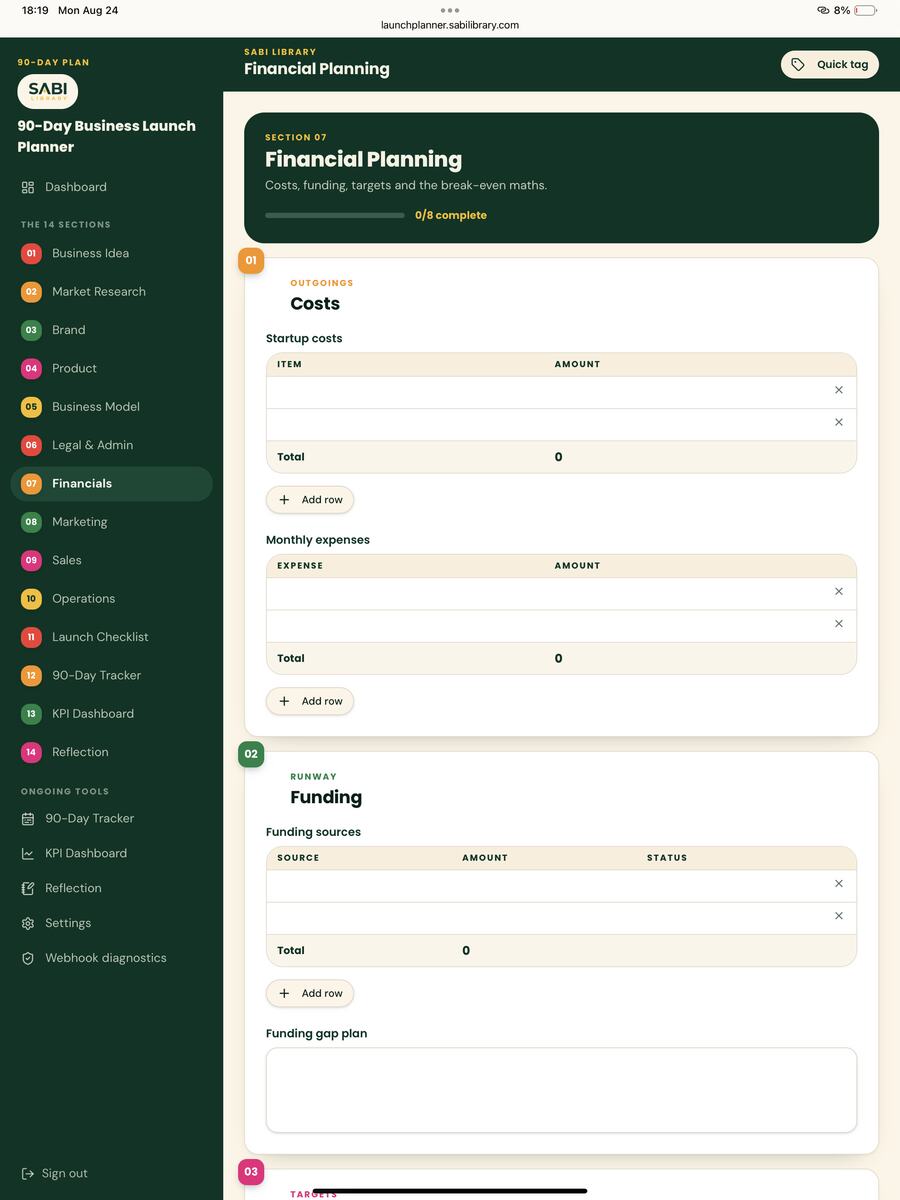The width and height of the screenshot is (900, 1200).
Task: Open the Dashboard grid icon
Action: pos(28,187)
